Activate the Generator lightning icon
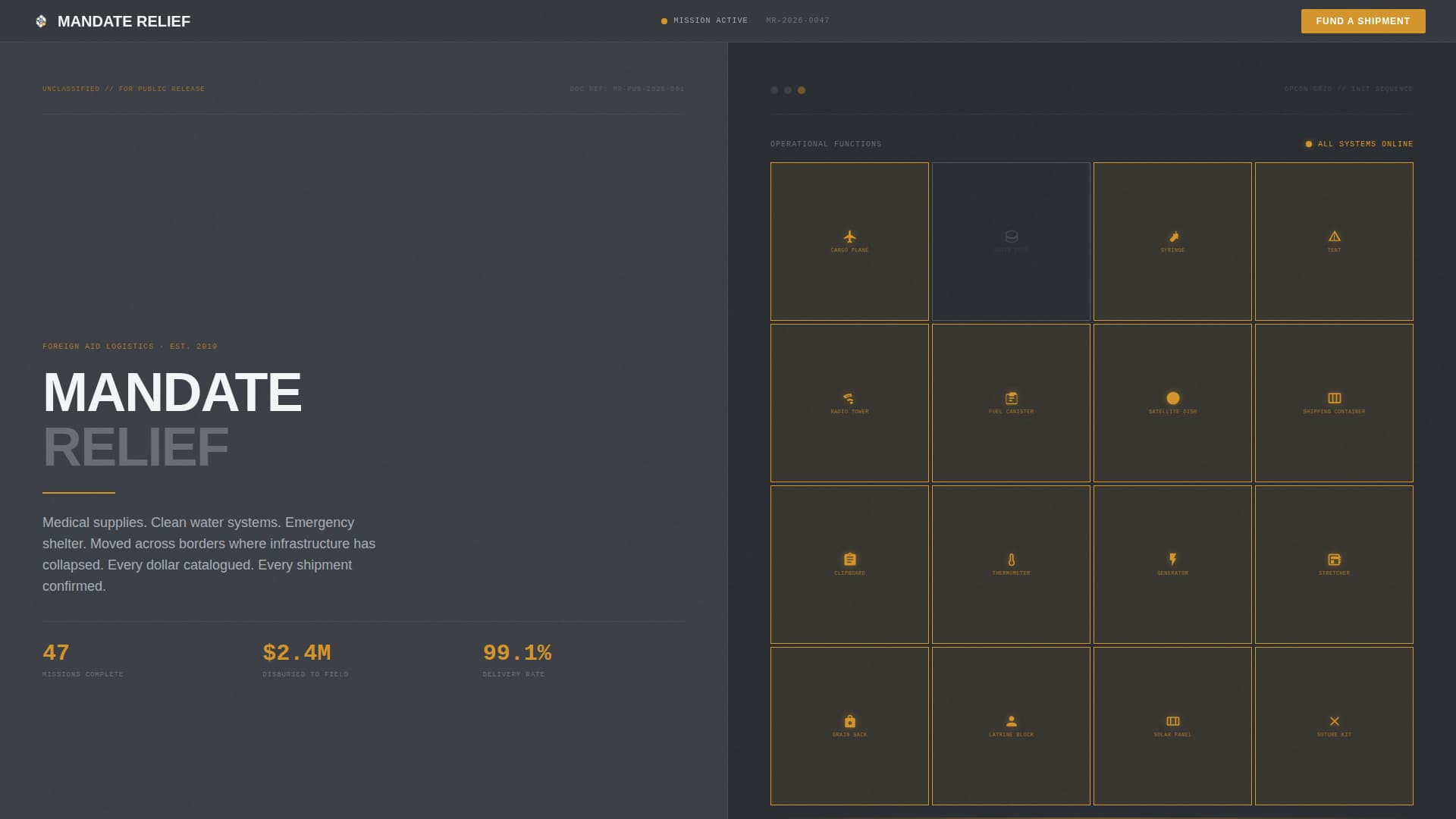Image resolution: width=1456 pixels, height=819 pixels. [x=1172, y=560]
